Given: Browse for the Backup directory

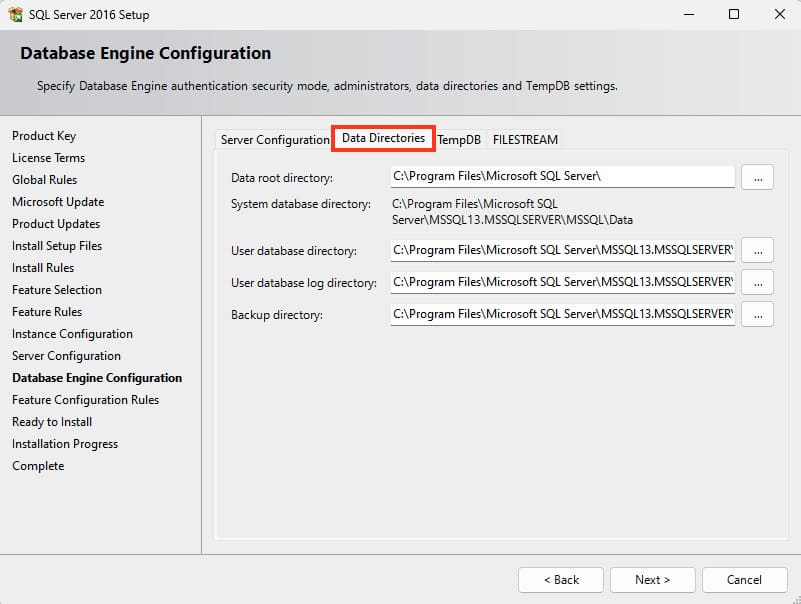Looking at the screenshot, I should [x=757, y=314].
